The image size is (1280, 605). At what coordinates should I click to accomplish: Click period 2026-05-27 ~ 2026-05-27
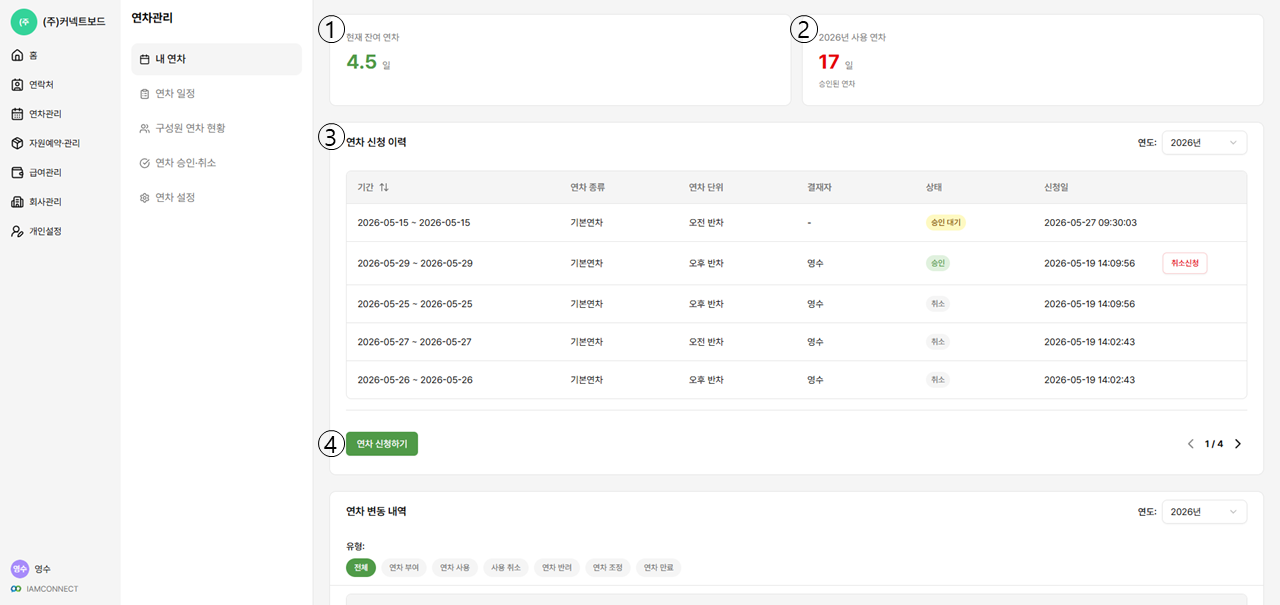point(414,342)
